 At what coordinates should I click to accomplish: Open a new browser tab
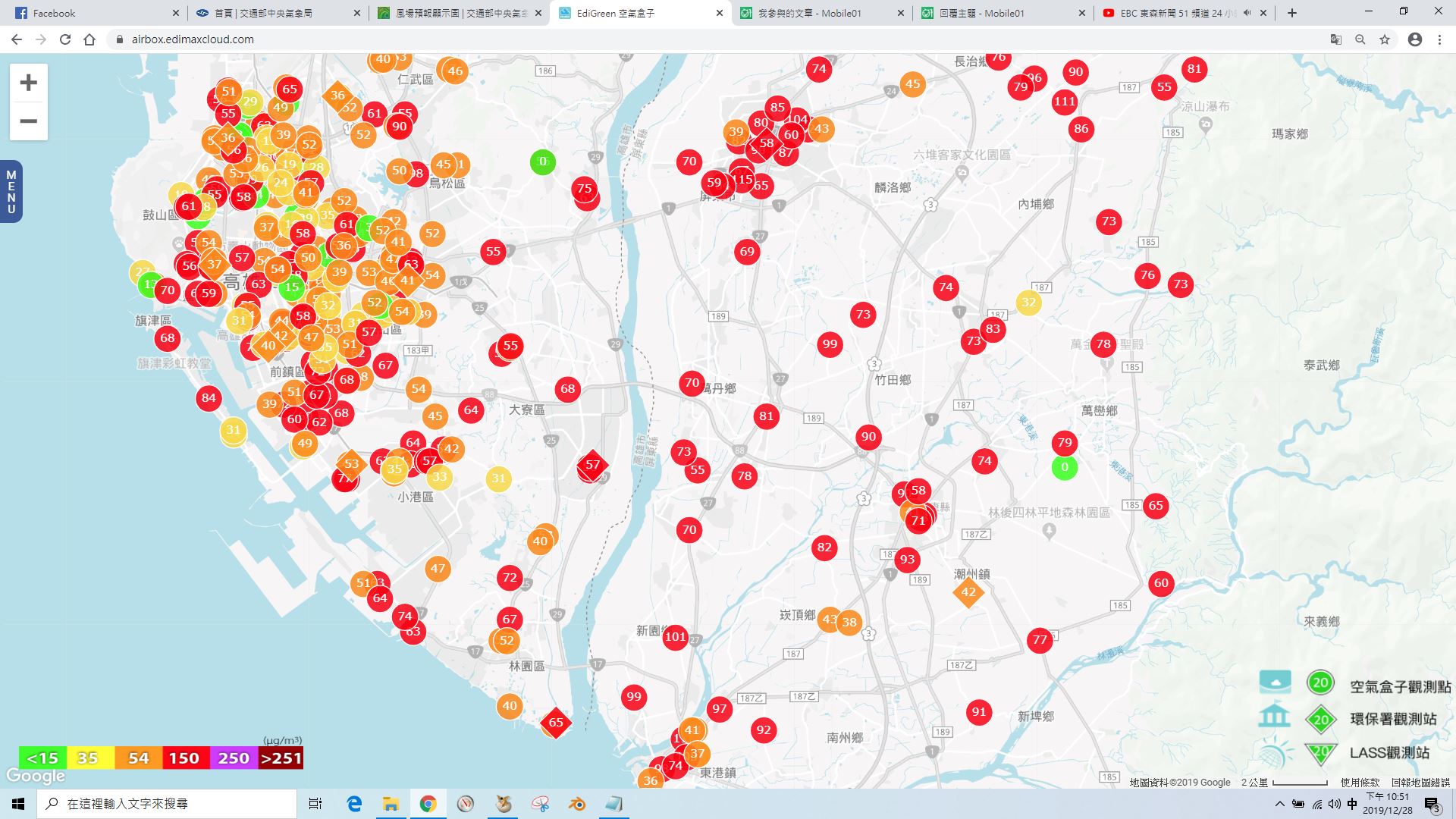pos(1292,13)
